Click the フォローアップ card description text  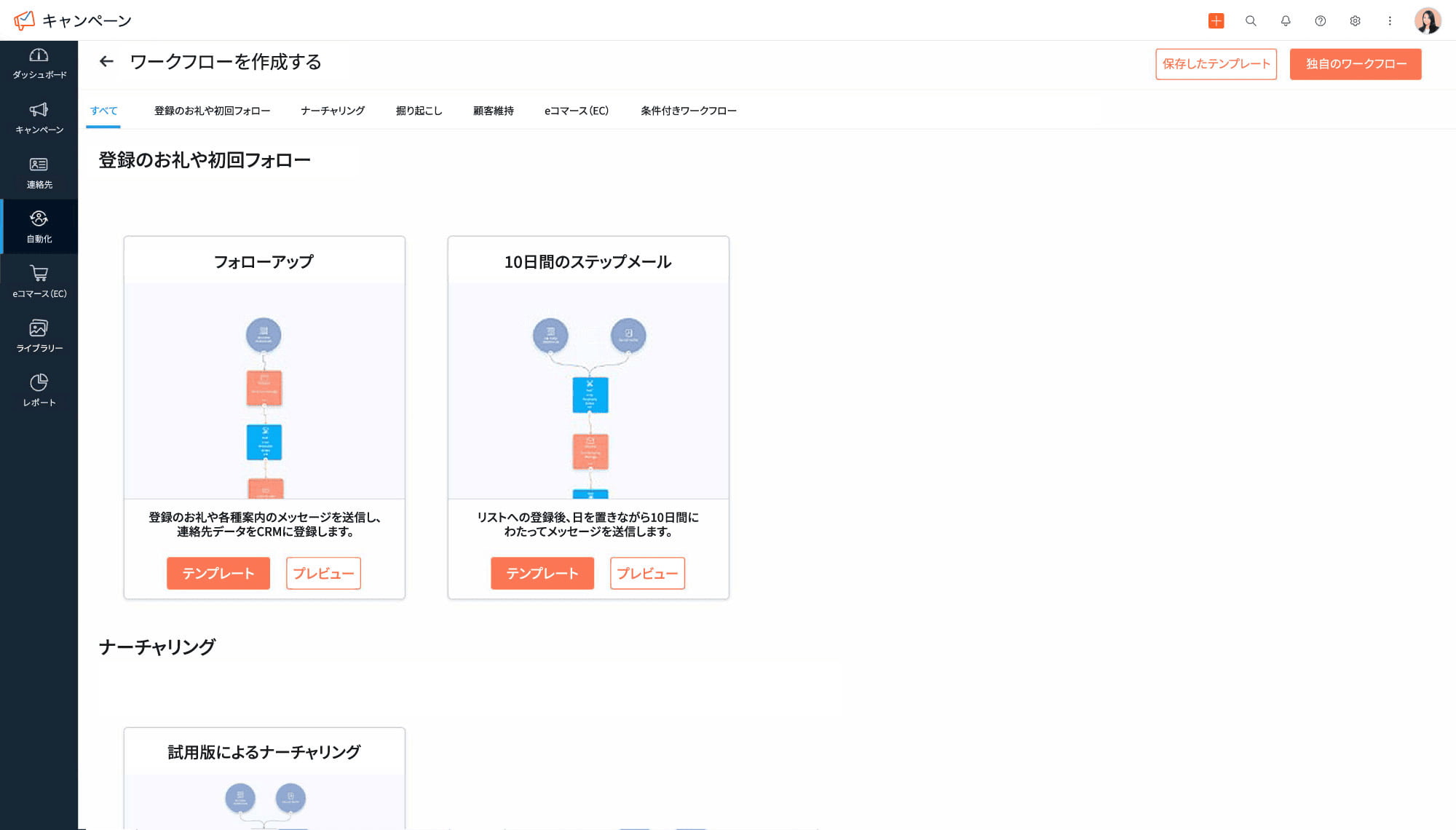point(264,524)
